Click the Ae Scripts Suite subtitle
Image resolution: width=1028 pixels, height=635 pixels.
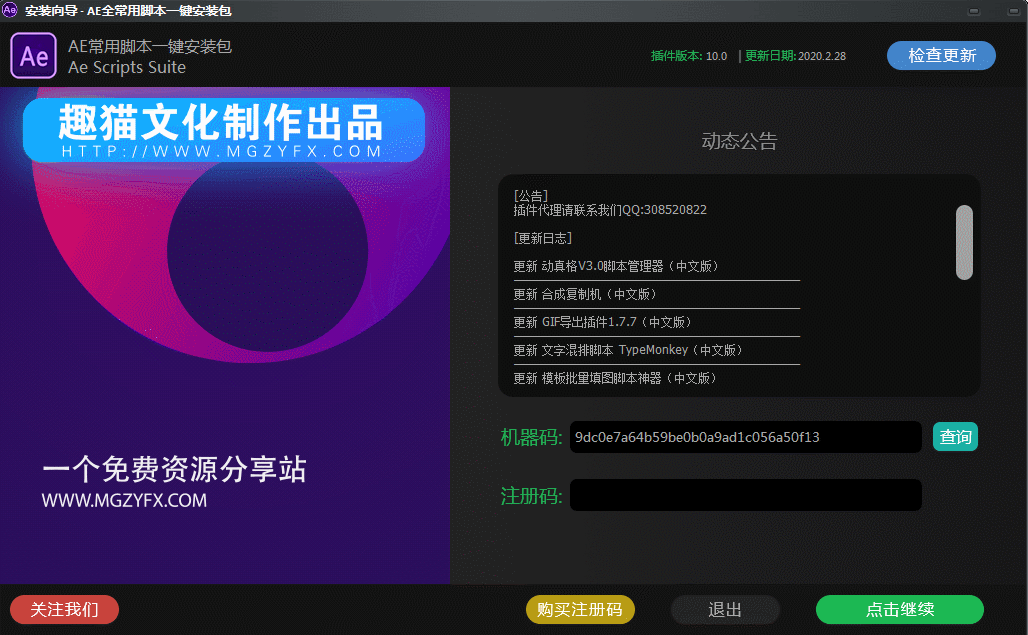(x=127, y=67)
